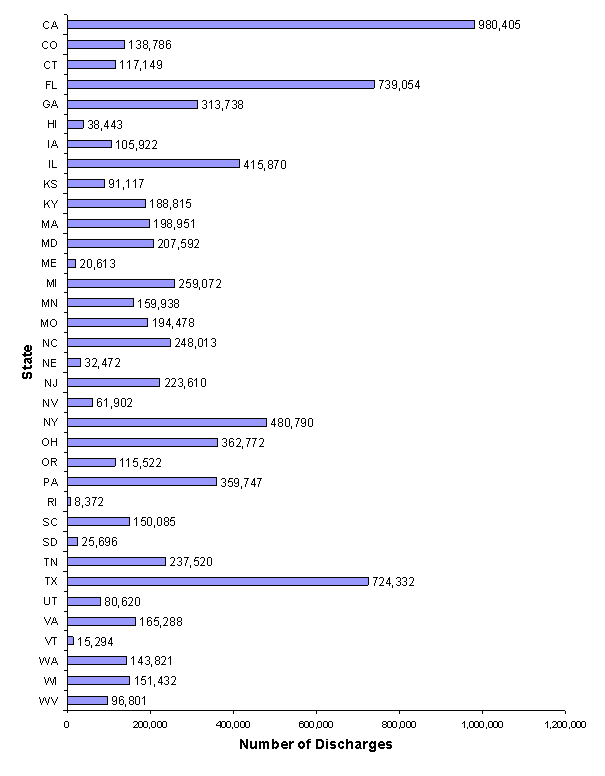The image size is (605, 776).
Task: Click the 1,200,000 x-axis tick label
Action: coord(564,723)
